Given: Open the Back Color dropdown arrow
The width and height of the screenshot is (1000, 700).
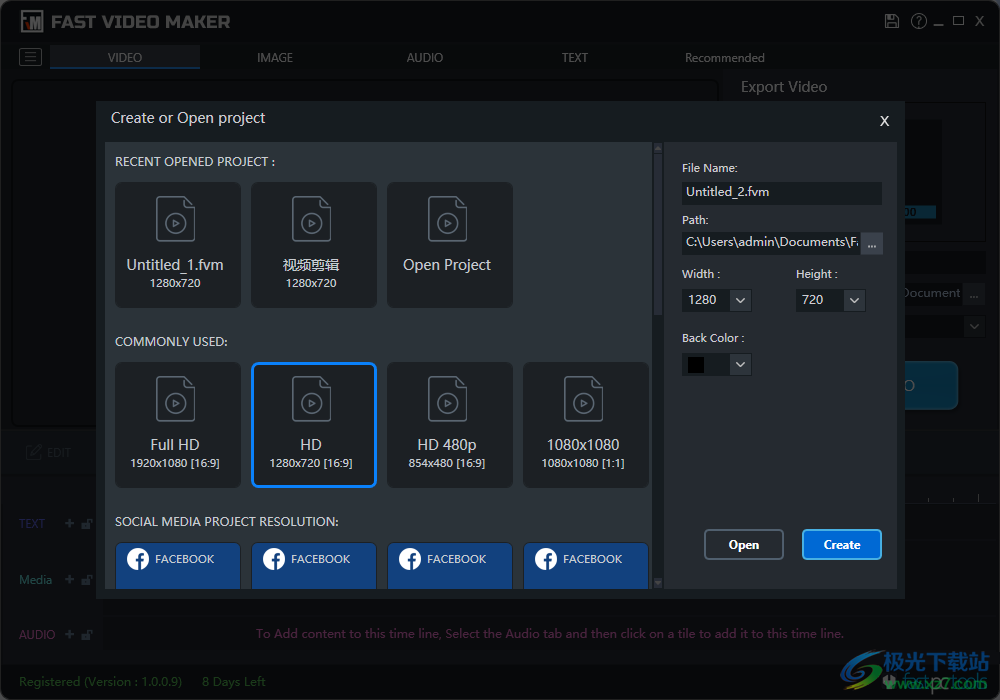Looking at the screenshot, I should tap(740, 365).
